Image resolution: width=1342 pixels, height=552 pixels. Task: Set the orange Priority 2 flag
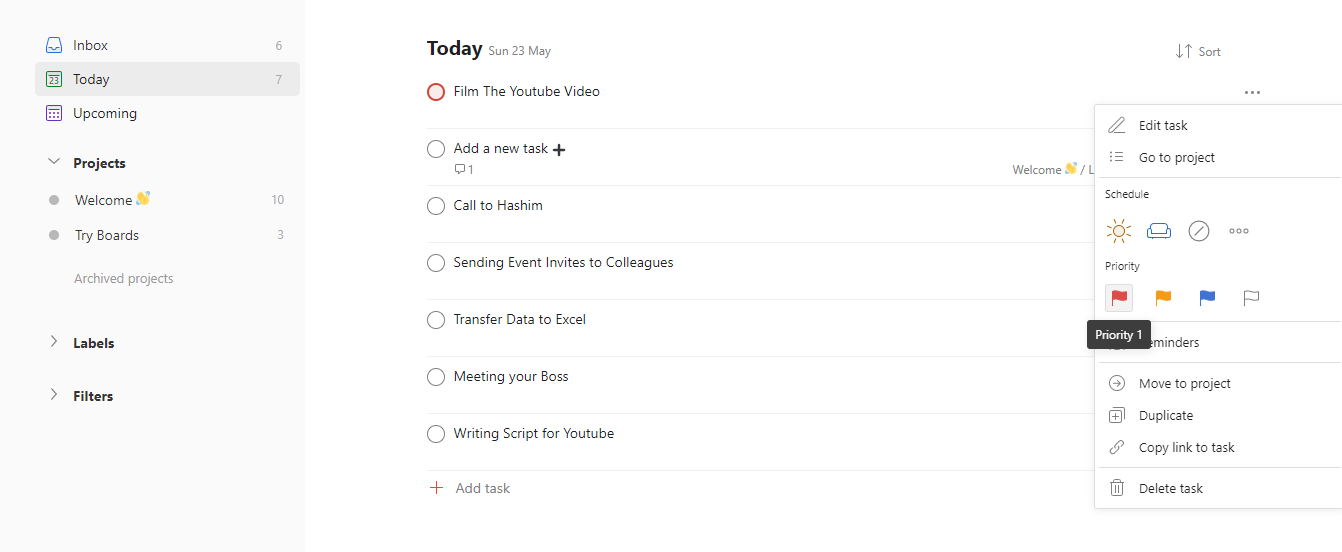coord(1163,297)
